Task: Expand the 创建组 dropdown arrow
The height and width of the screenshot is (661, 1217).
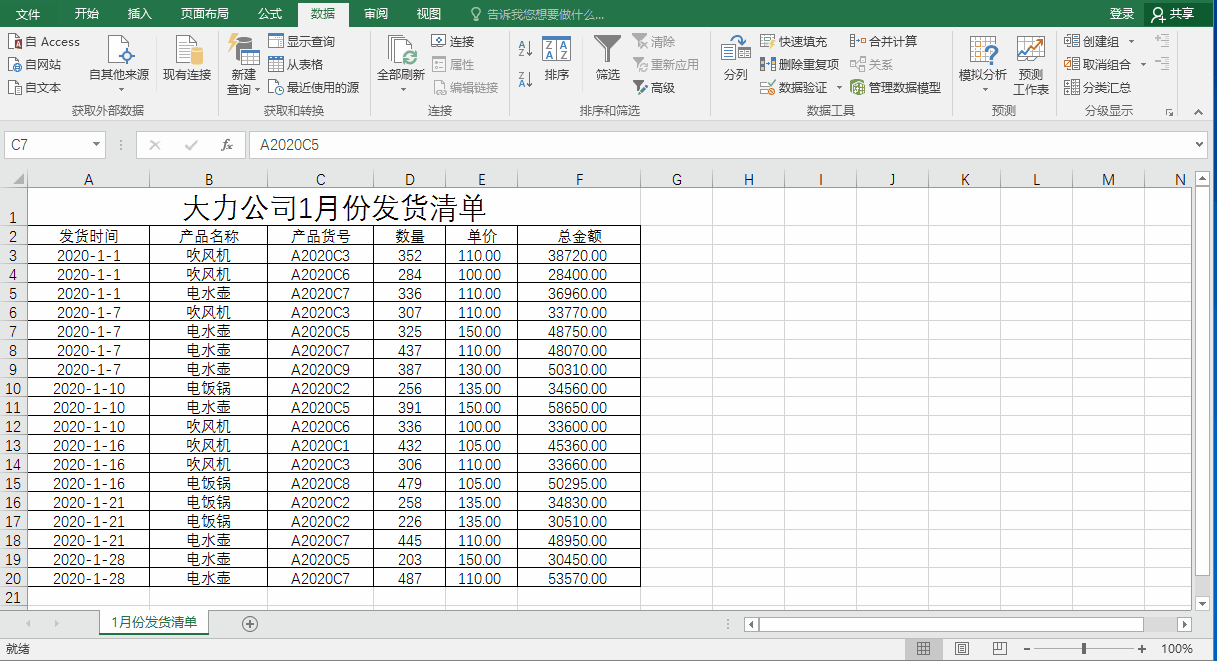Action: pos(1131,42)
